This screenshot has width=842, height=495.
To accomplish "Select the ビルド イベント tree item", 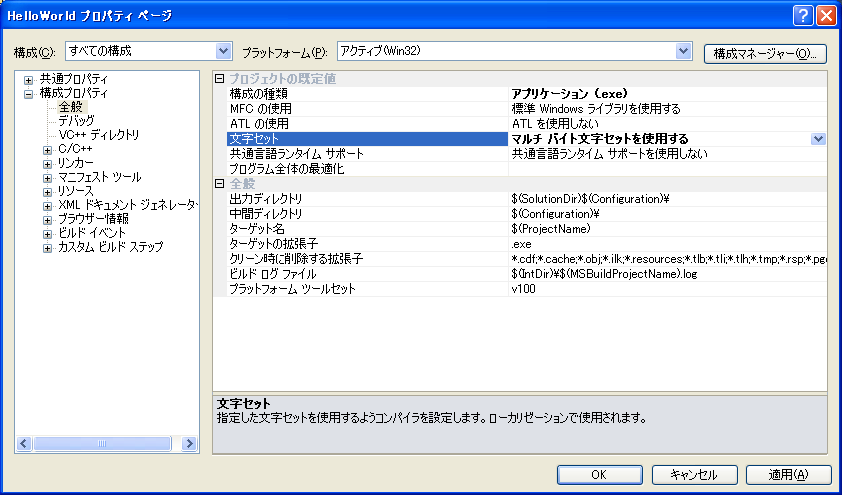I will pos(92,233).
